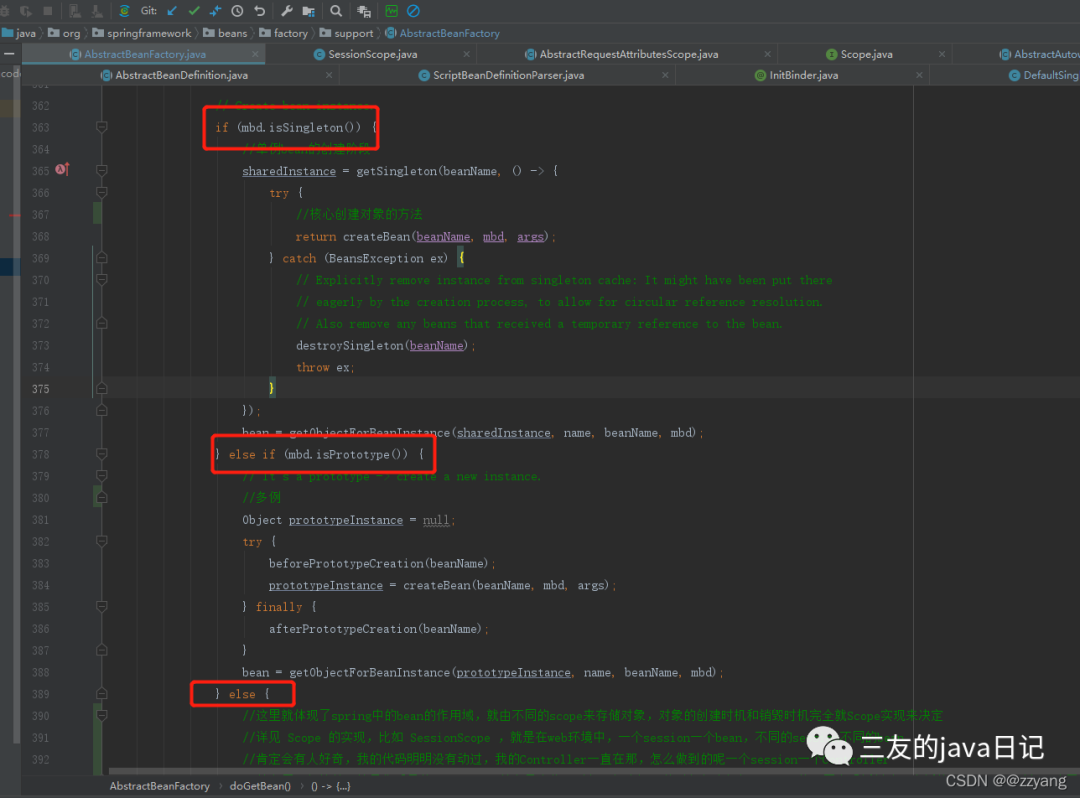Click line number 375 in gutter
Viewport: 1080px width, 798px height.
(x=41, y=389)
